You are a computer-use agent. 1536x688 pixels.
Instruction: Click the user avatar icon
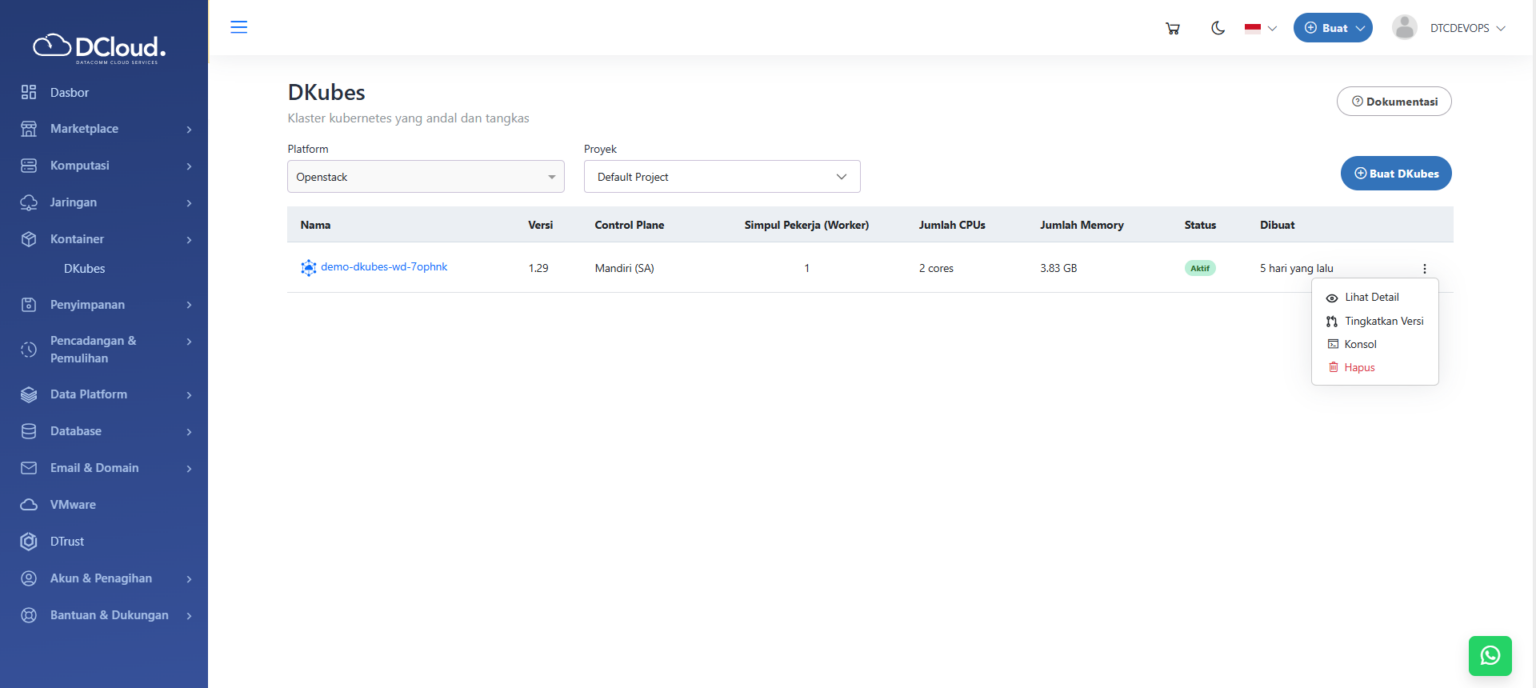[1405, 28]
